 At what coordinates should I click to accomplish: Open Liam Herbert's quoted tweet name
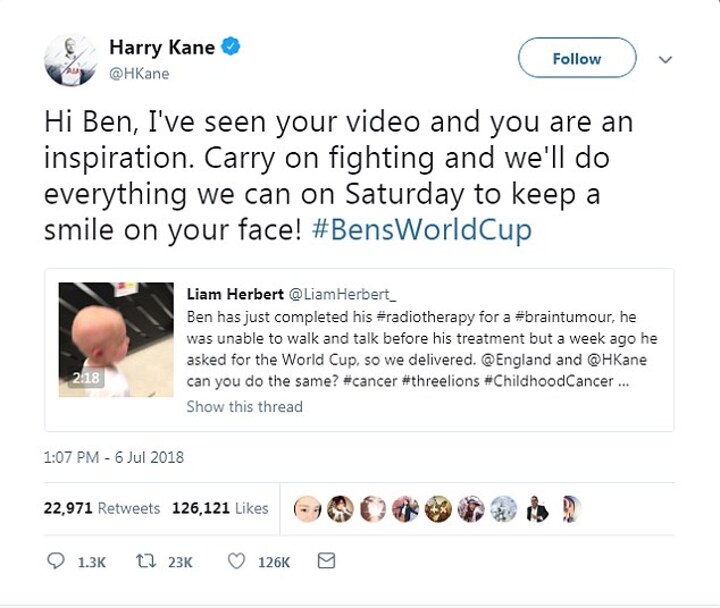tap(235, 293)
